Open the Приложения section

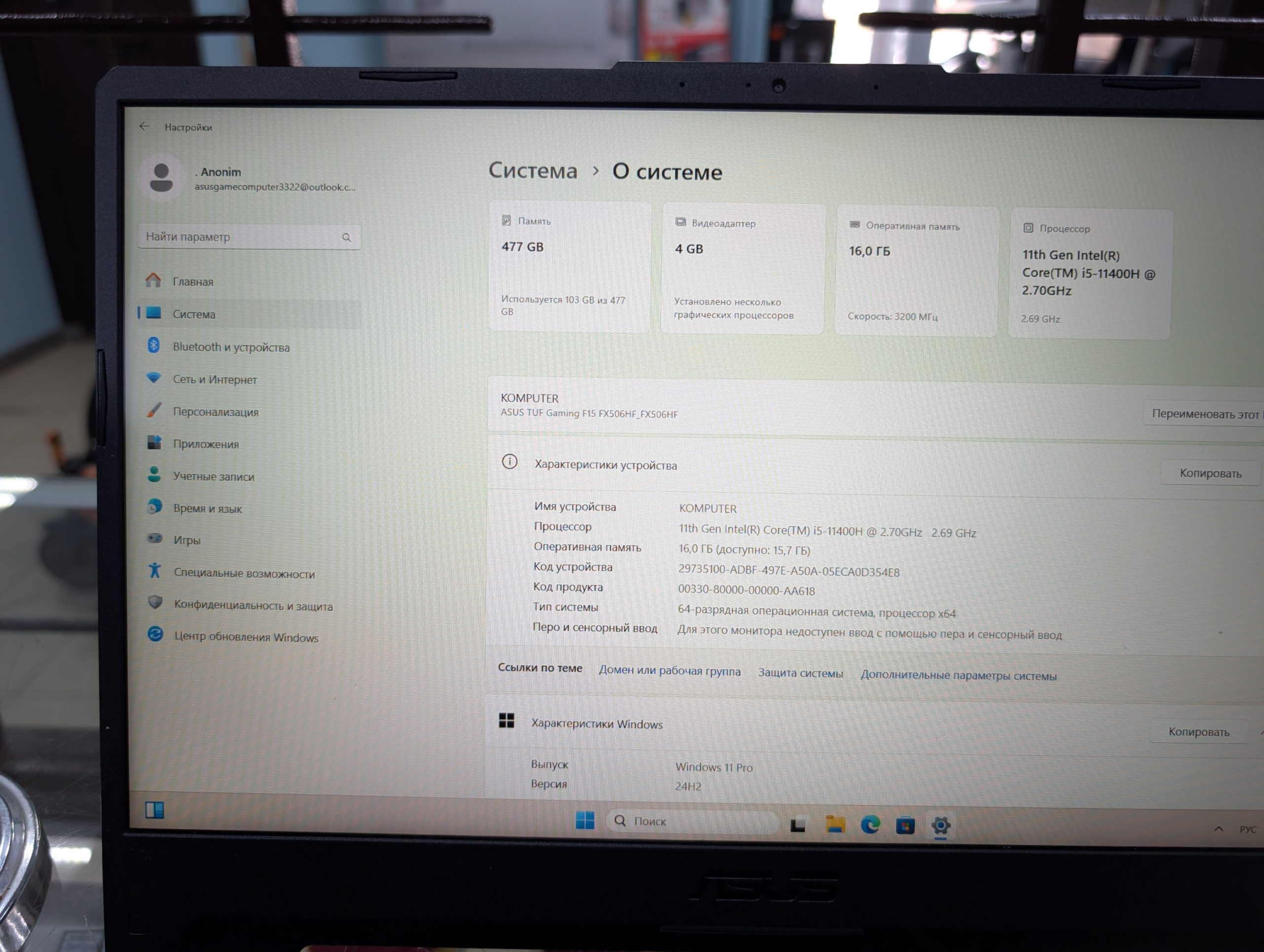(206, 444)
